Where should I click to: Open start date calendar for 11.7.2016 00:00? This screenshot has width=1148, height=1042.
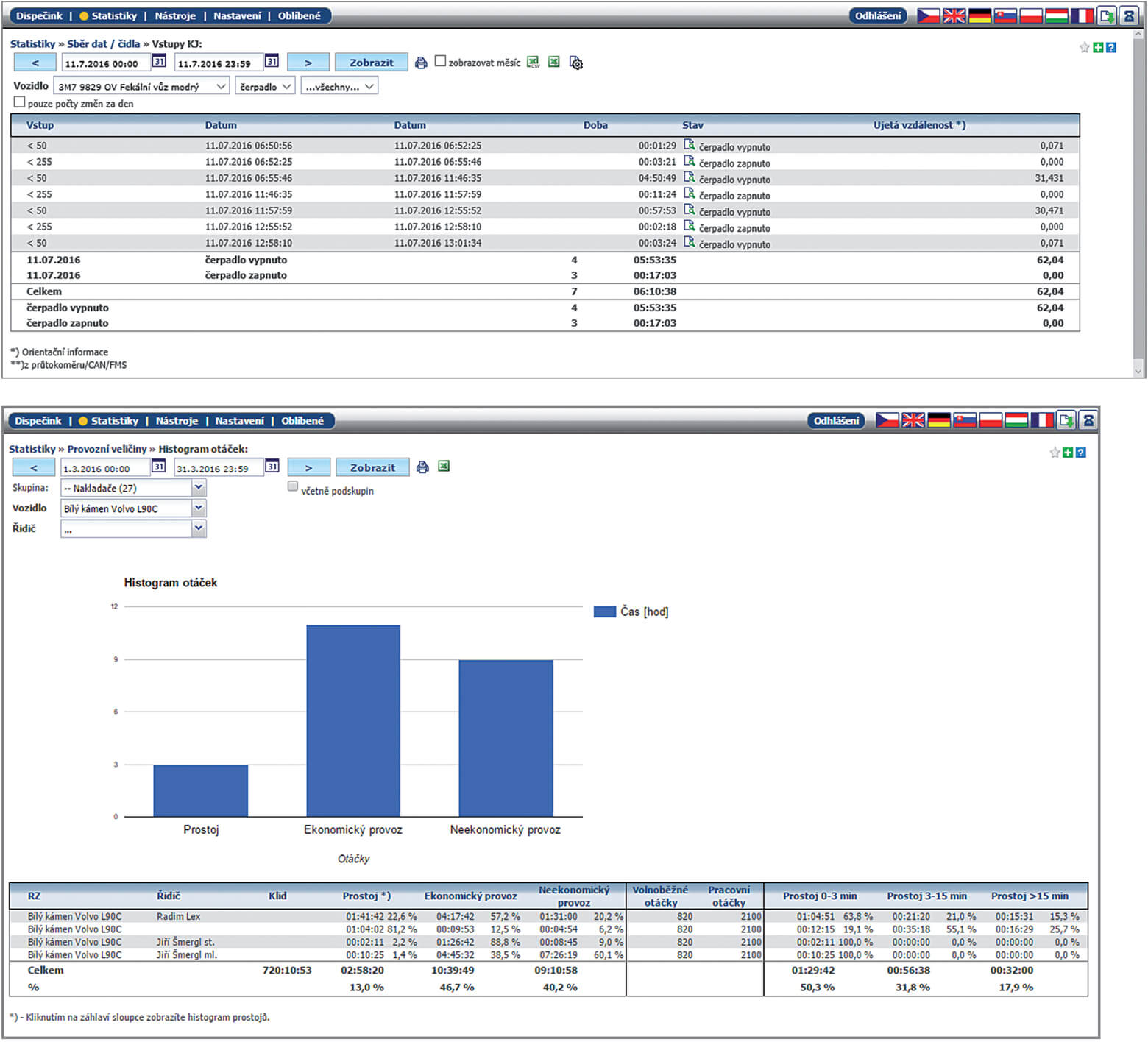click(x=159, y=62)
